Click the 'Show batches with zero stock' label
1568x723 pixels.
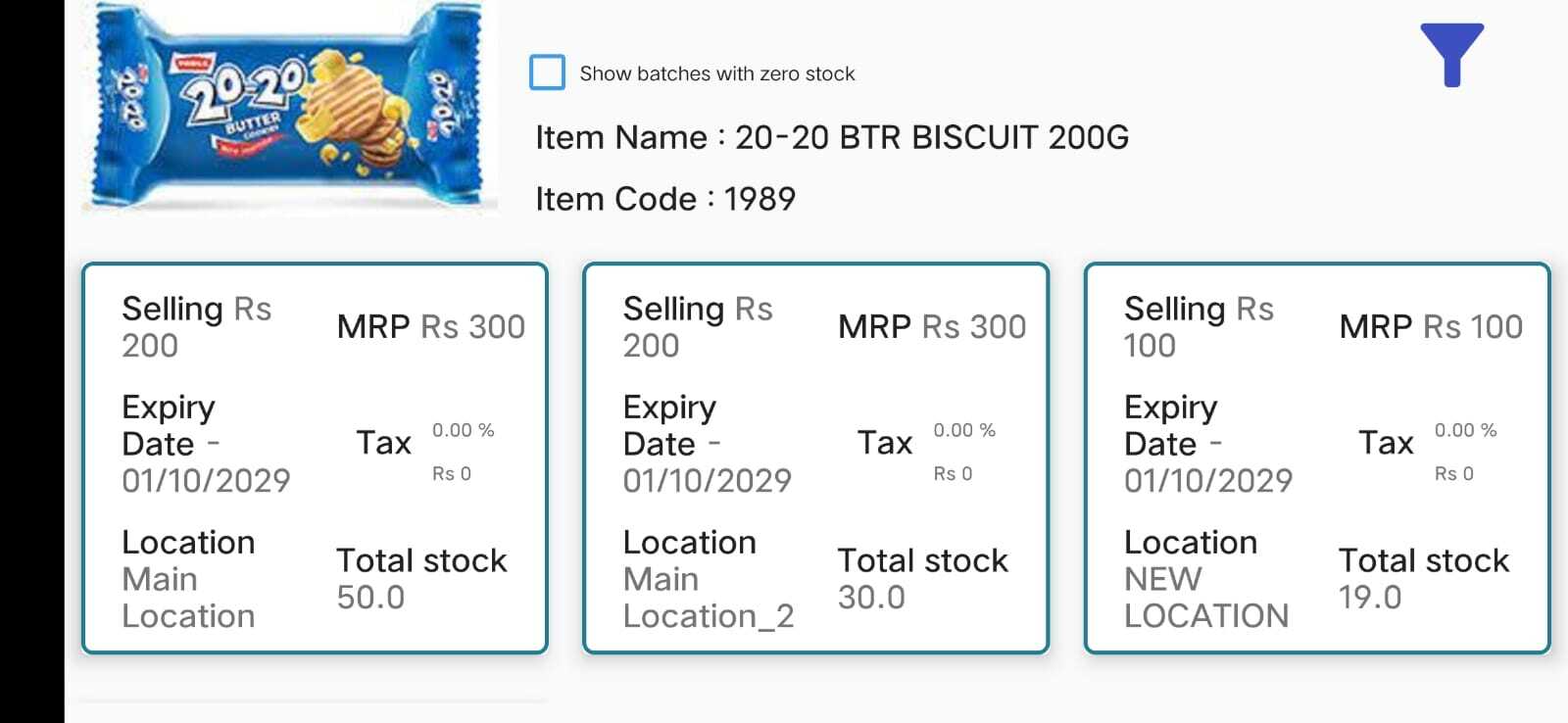click(716, 73)
